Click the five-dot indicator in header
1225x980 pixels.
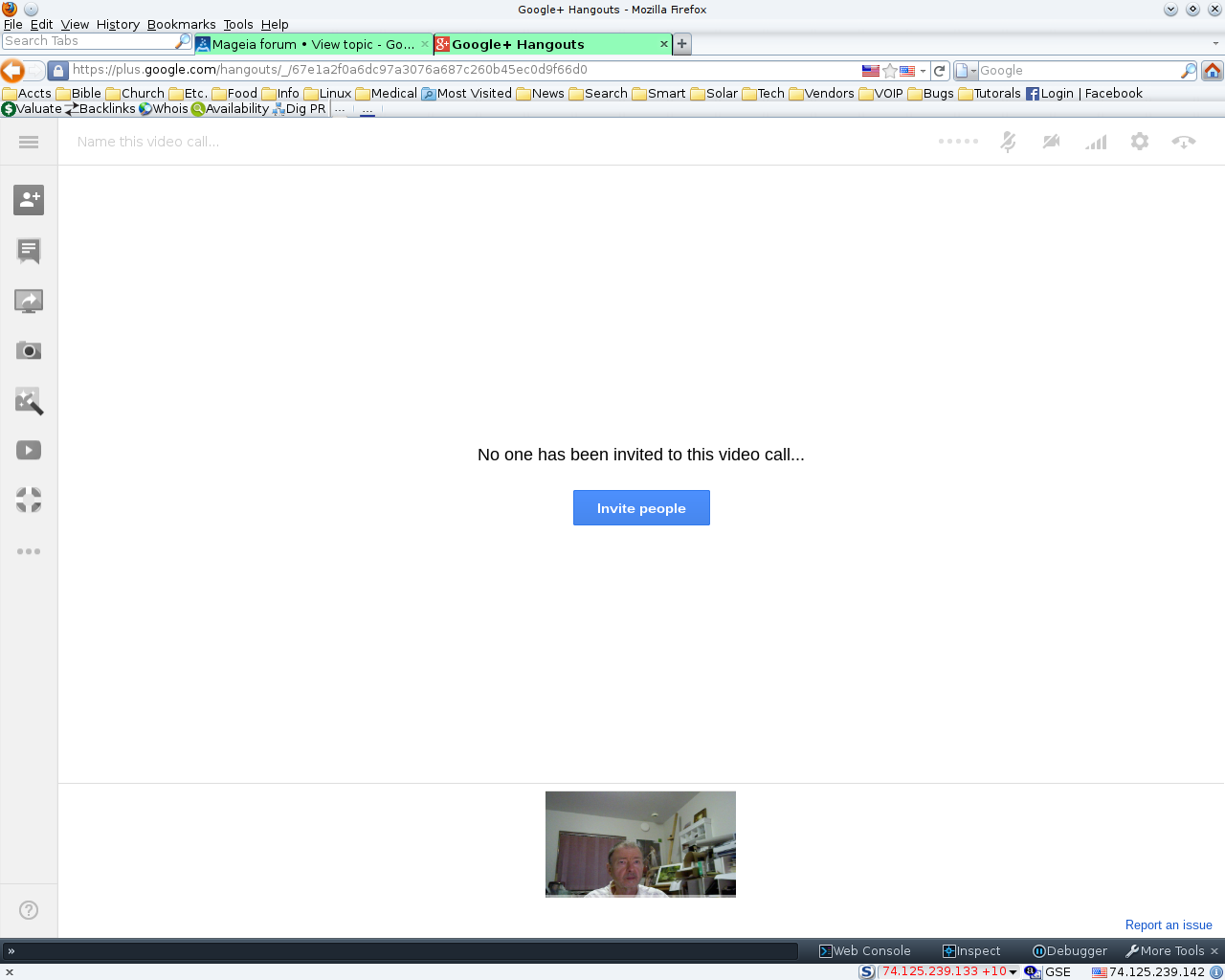[x=958, y=141]
